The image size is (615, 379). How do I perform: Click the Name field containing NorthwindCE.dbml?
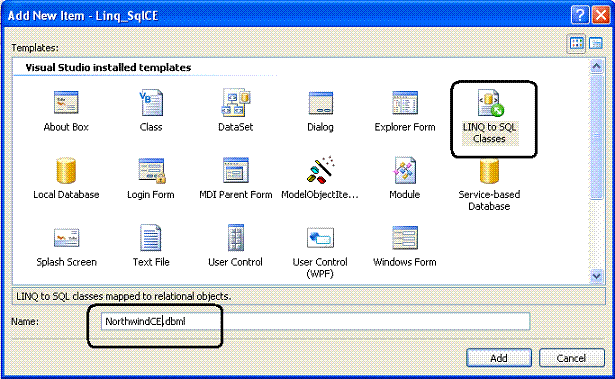pos(315,321)
